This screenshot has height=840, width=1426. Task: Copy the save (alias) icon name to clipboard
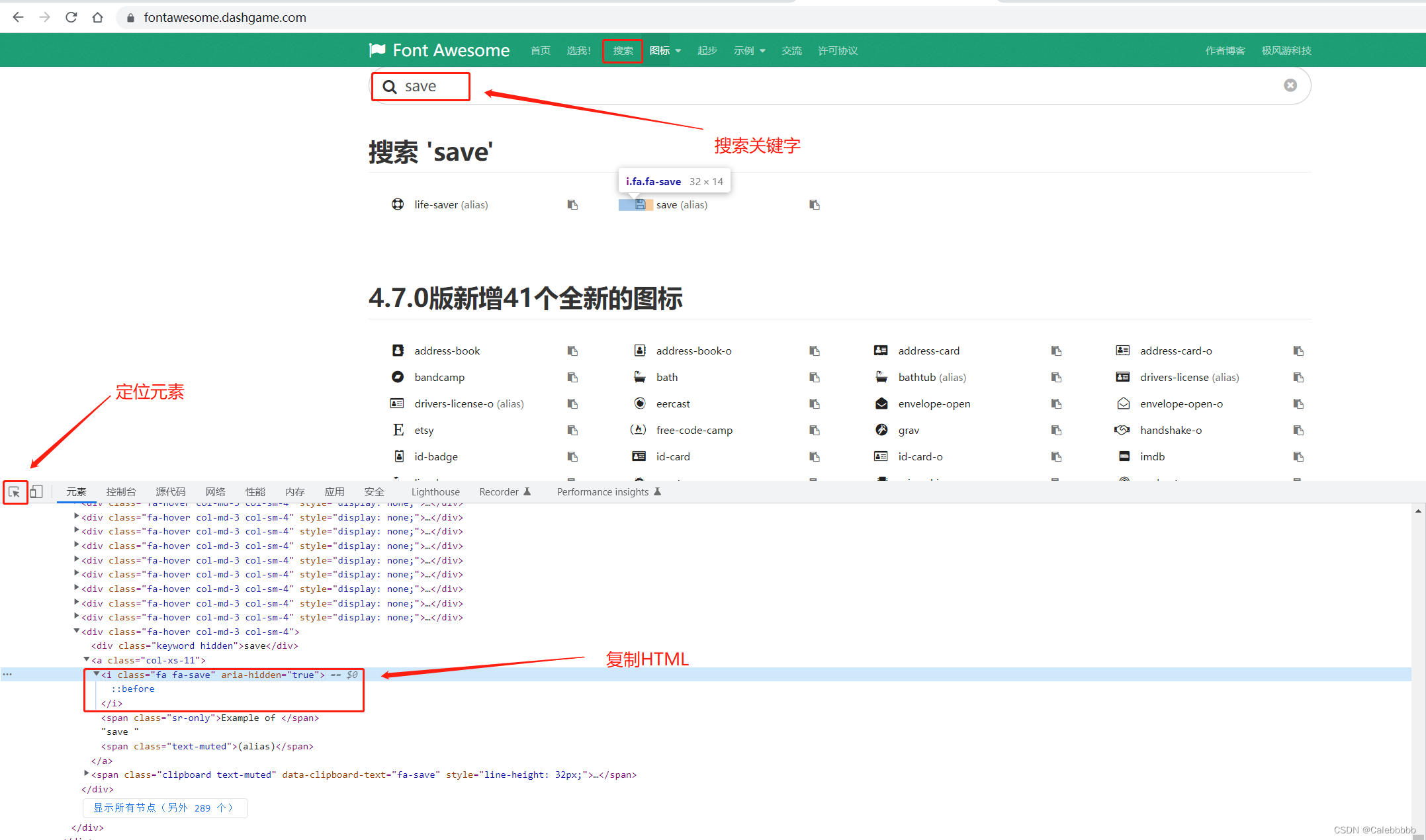pyautogui.click(x=815, y=204)
